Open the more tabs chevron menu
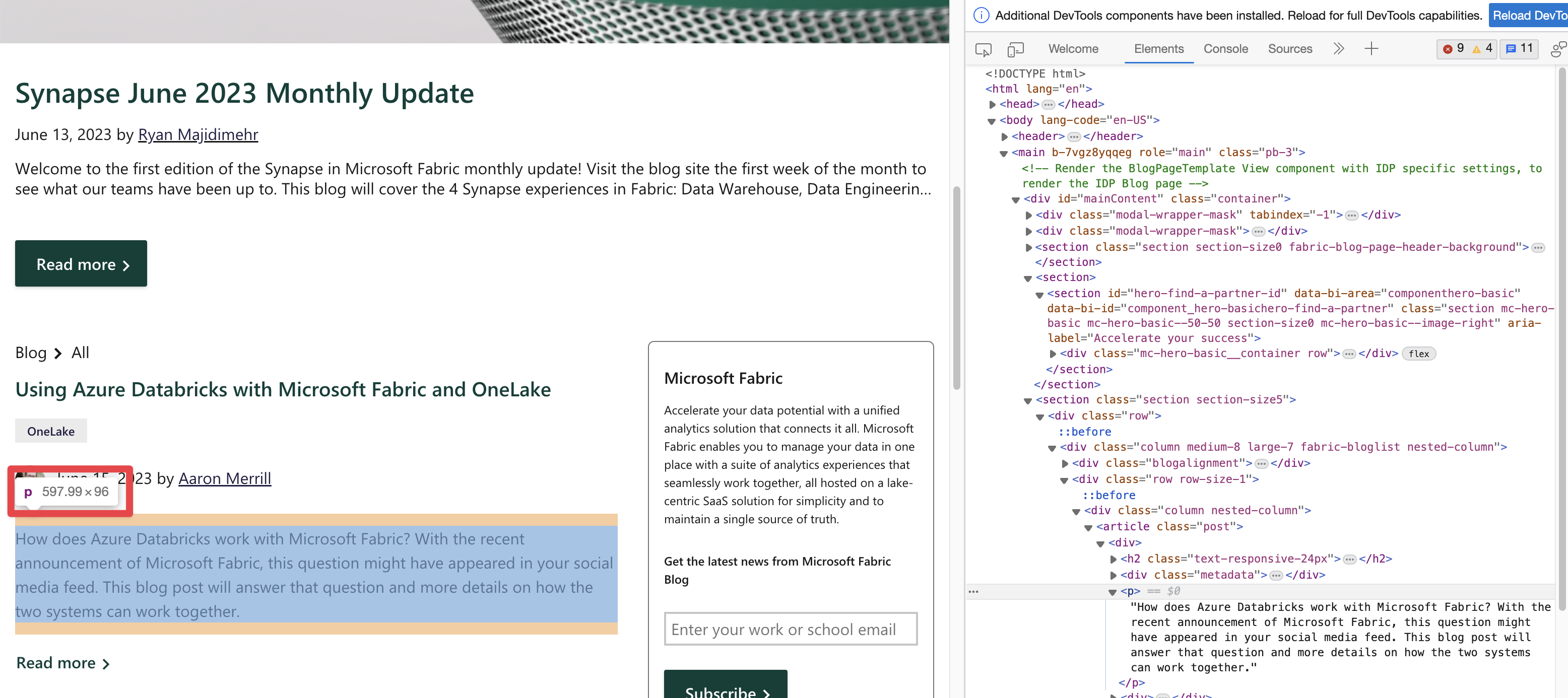1568x698 pixels. point(1339,49)
